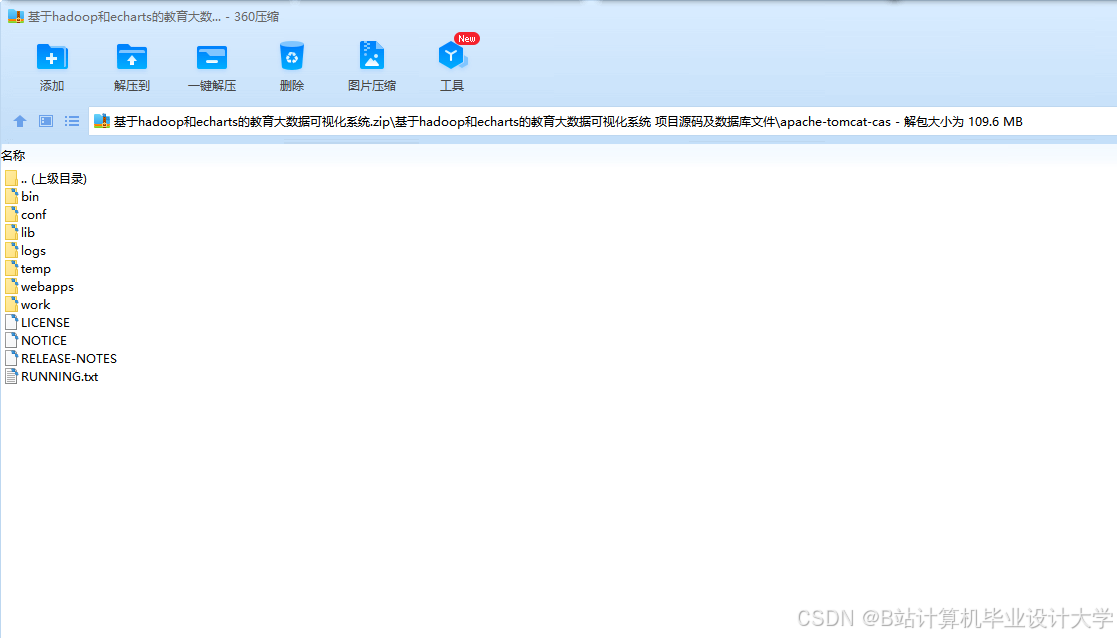Image resolution: width=1117 pixels, height=638 pixels.
Task: Click the 一键解压 one-click extract icon
Action: click(x=211, y=60)
